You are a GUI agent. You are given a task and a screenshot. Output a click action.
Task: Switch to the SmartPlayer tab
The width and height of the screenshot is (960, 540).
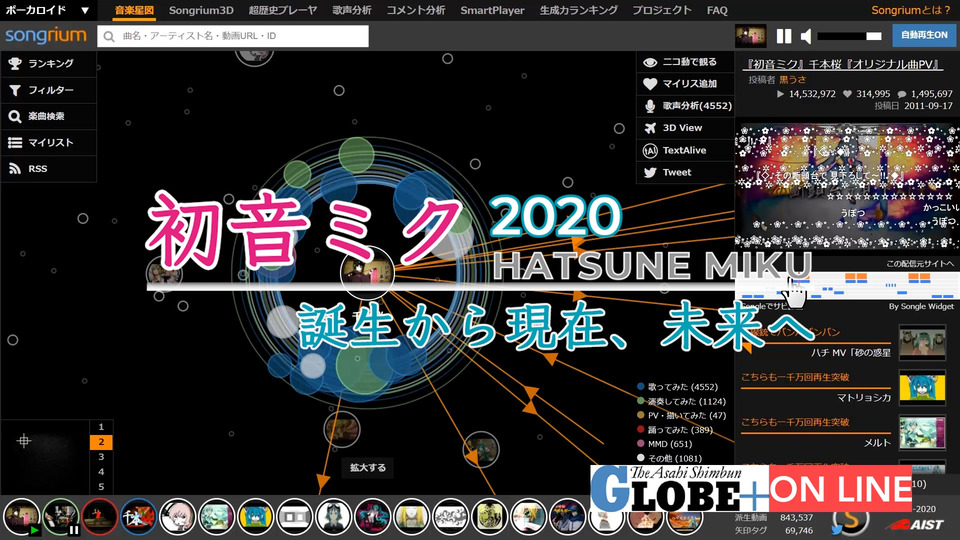492,10
